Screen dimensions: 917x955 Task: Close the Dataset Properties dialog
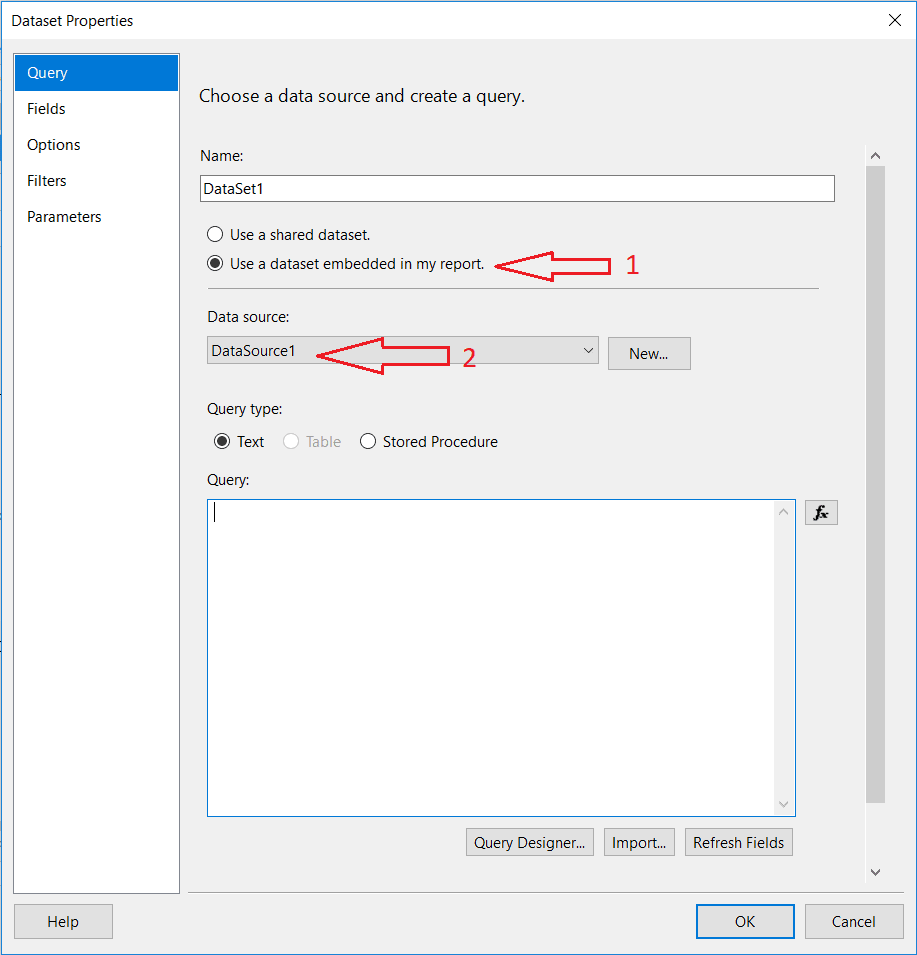894,20
